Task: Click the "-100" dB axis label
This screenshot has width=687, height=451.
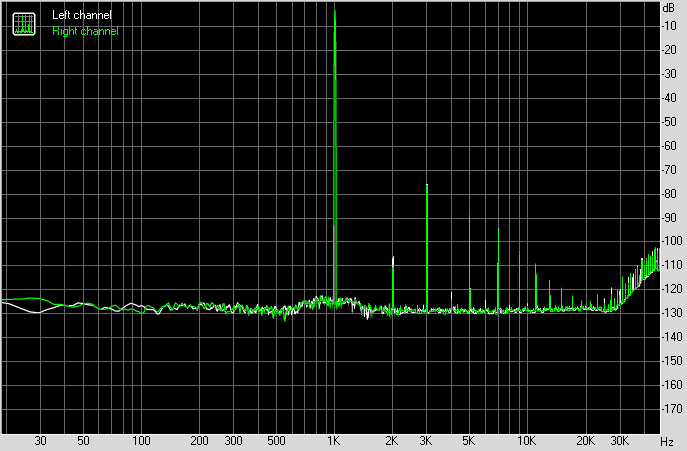Action: pyautogui.click(x=671, y=241)
